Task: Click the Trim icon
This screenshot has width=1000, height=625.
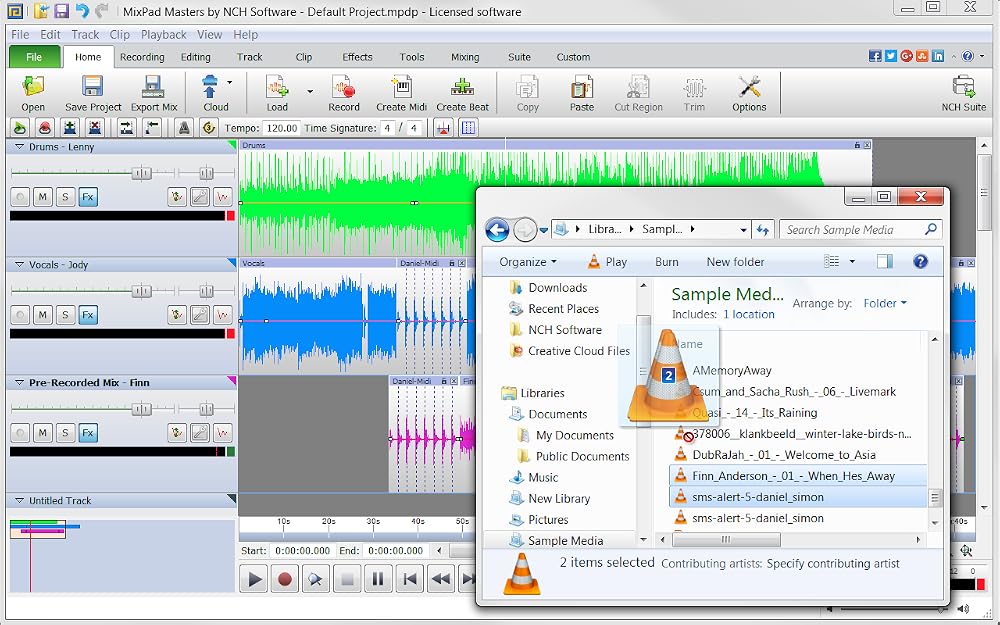Action: (695, 86)
